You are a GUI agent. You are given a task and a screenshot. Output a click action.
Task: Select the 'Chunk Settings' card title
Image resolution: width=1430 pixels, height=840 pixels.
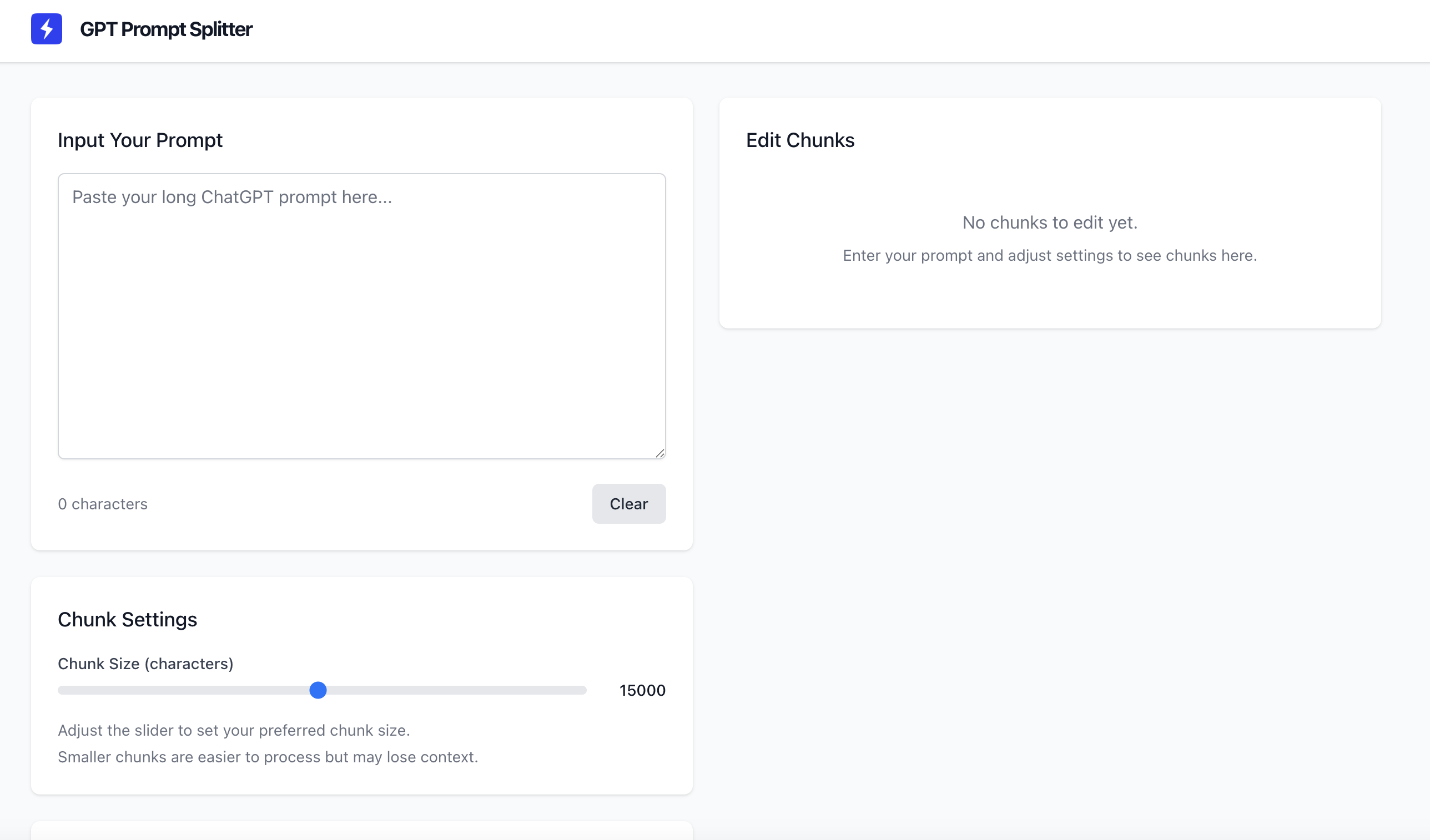pos(127,619)
